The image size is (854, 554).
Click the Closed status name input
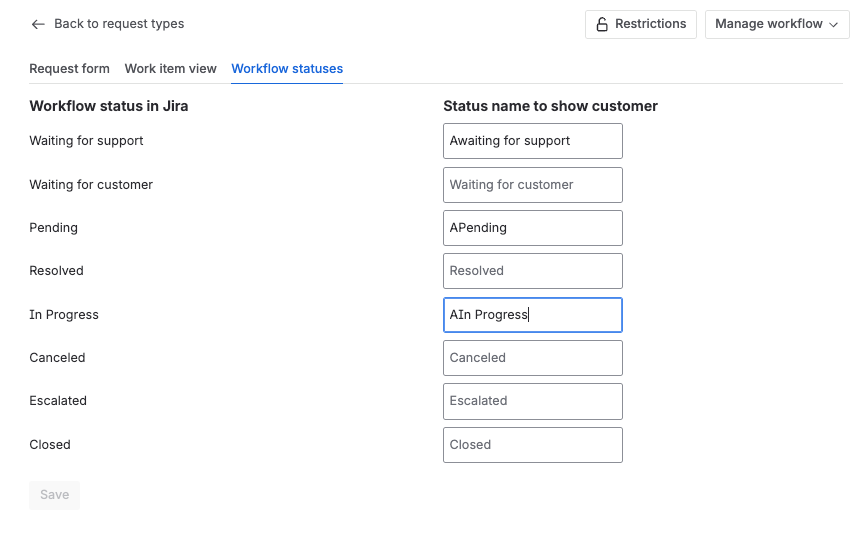tap(533, 445)
